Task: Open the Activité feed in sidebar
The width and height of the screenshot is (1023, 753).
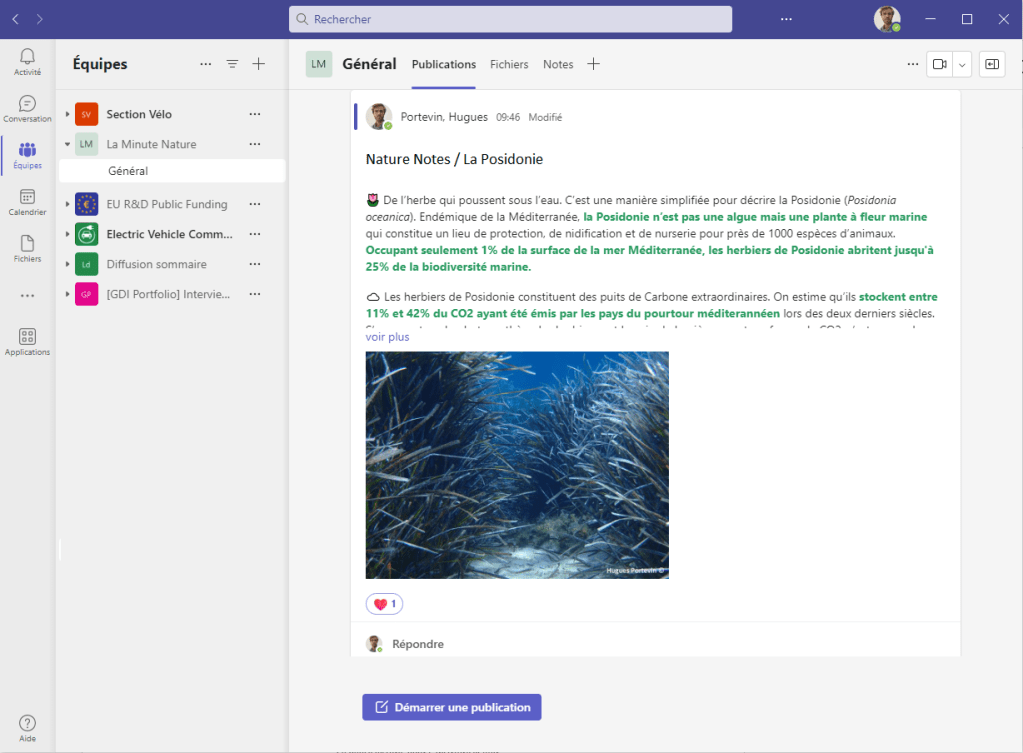Action: (x=27, y=62)
